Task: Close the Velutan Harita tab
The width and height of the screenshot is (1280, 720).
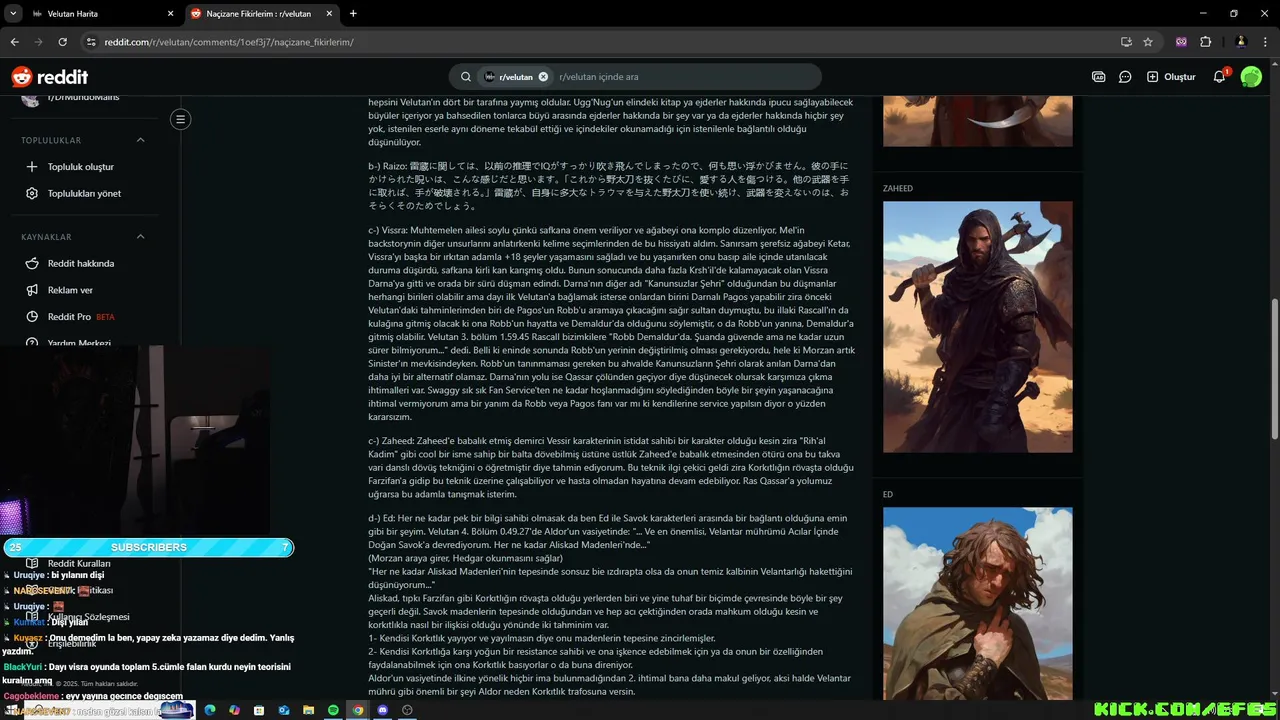Action: pyautogui.click(x=170, y=14)
